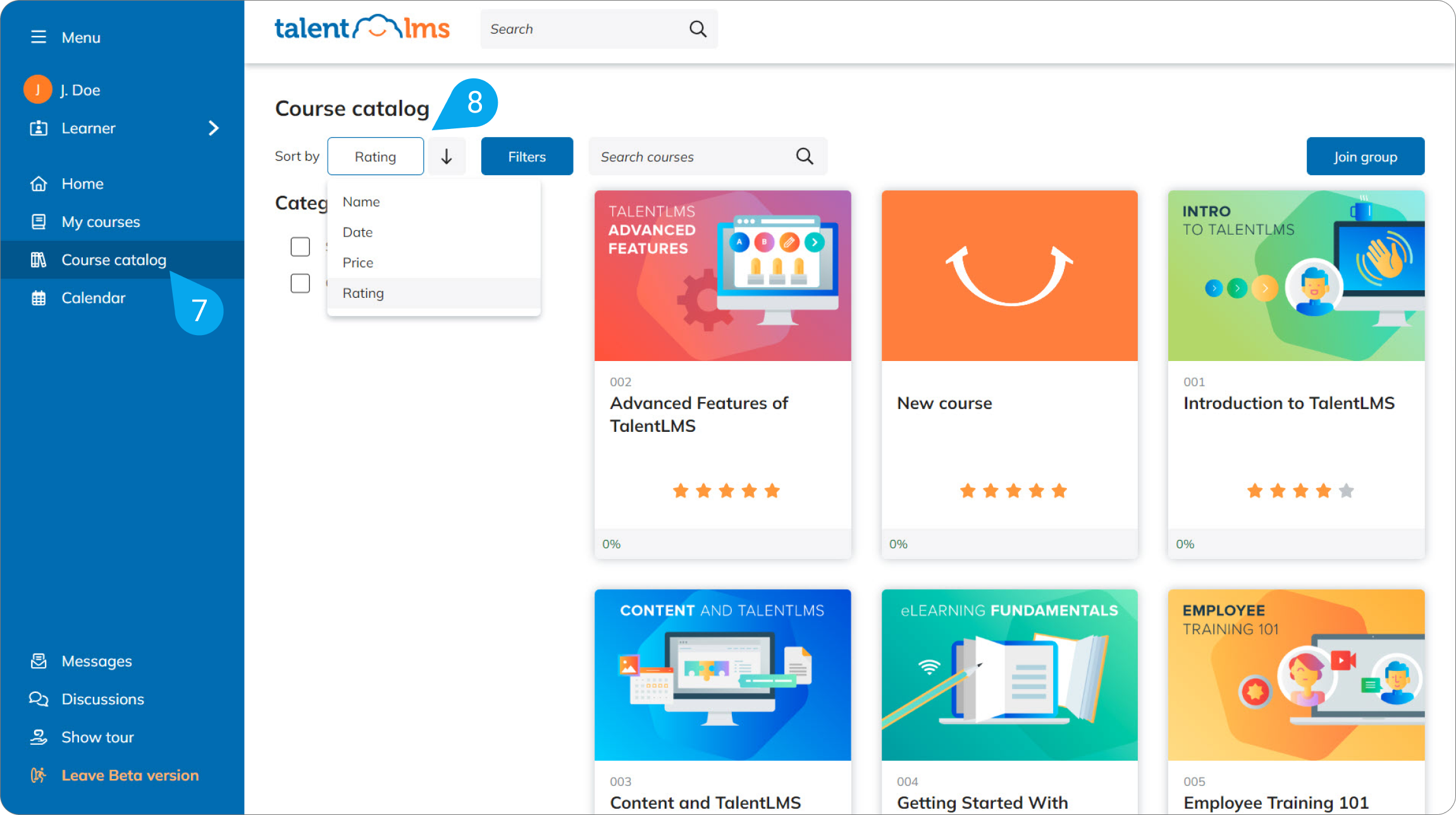This screenshot has width=1456, height=815.
Task: Click Employee Training 101 title
Action: click(1276, 802)
